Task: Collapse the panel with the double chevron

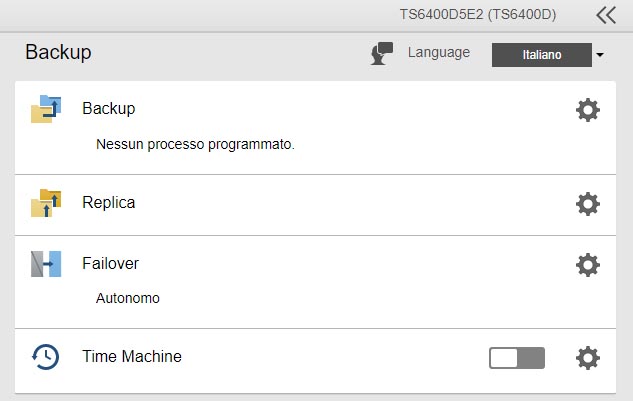Action: tap(606, 15)
